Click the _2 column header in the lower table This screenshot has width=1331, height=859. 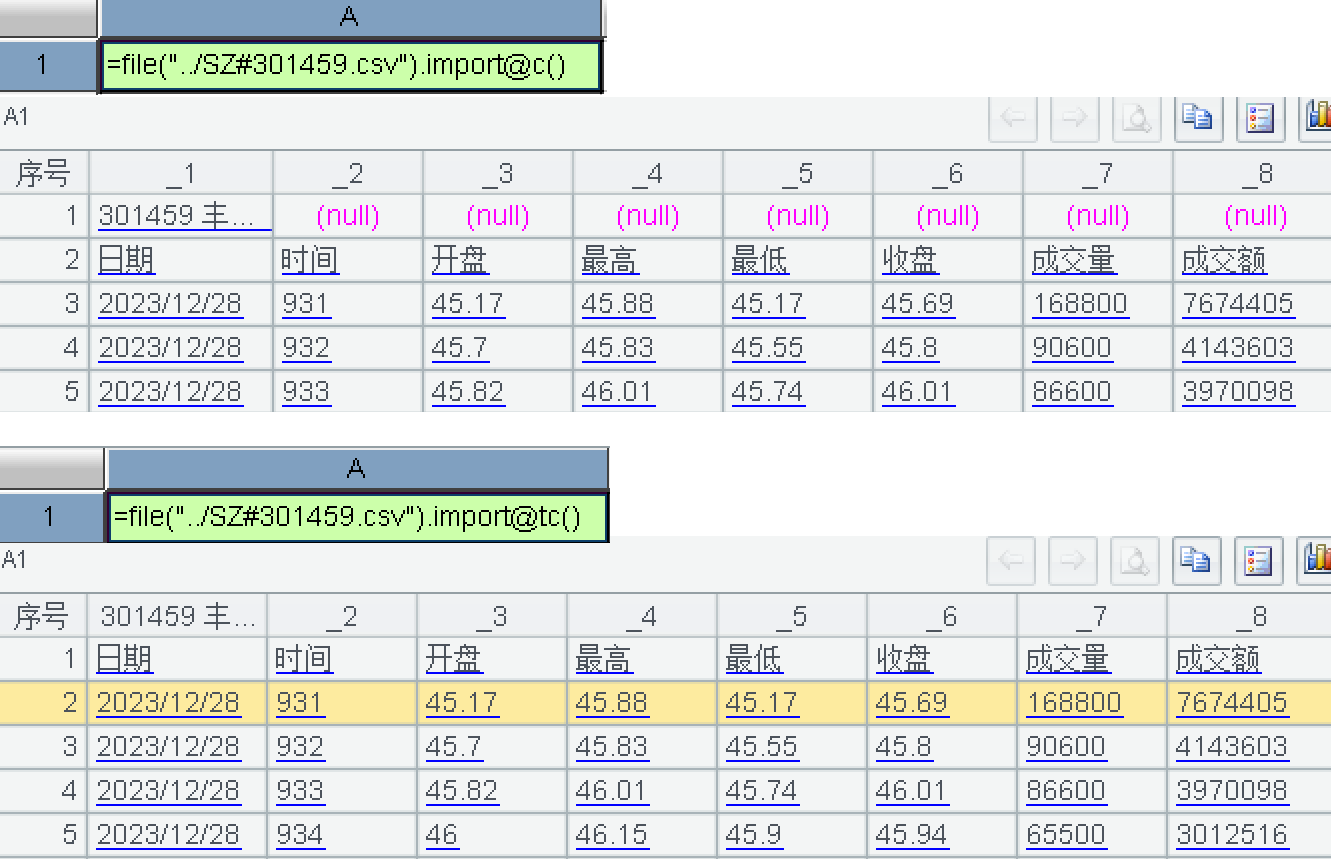[342, 616]
